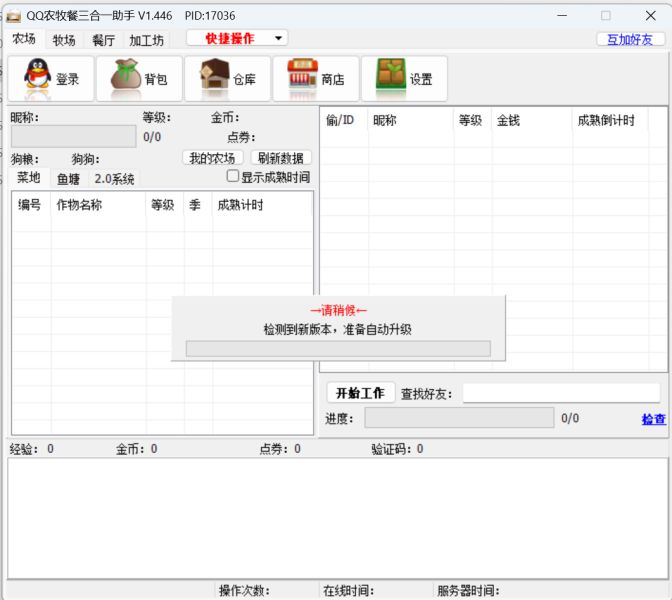The width and height of the screenshot is (672, 600).
Task: Click the 进度 progress bar
Action: [x=458, y=418]
